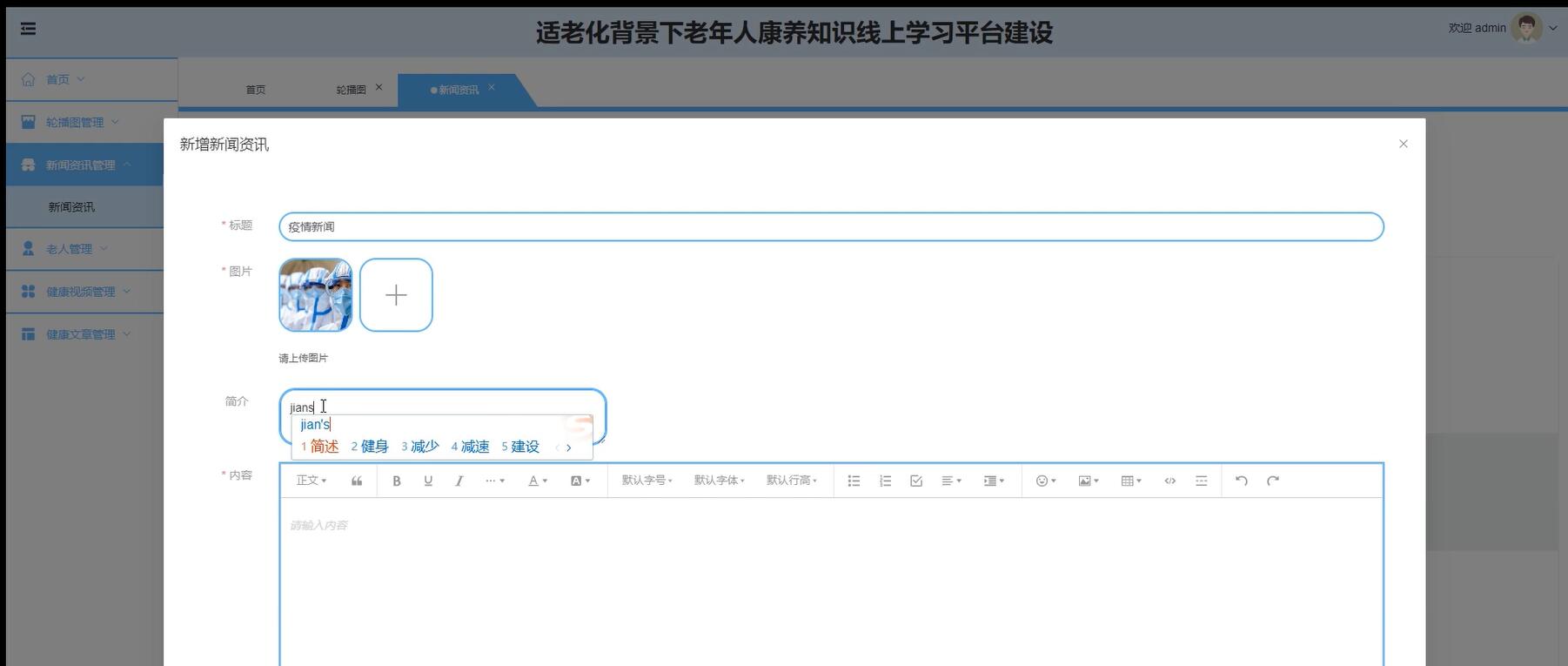Open the 正文 heading style dropdown
This screenshot has width=1568, height=666.
tap(312, 481)
